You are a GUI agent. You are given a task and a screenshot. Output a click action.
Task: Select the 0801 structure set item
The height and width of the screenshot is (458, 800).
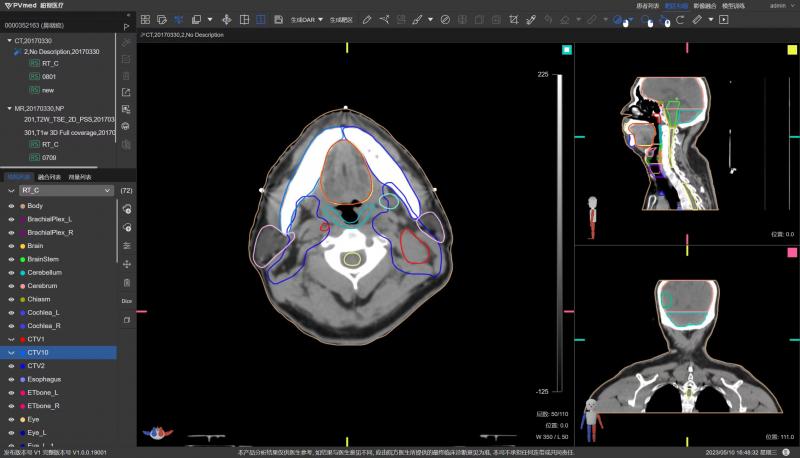(x=49, y=76)
